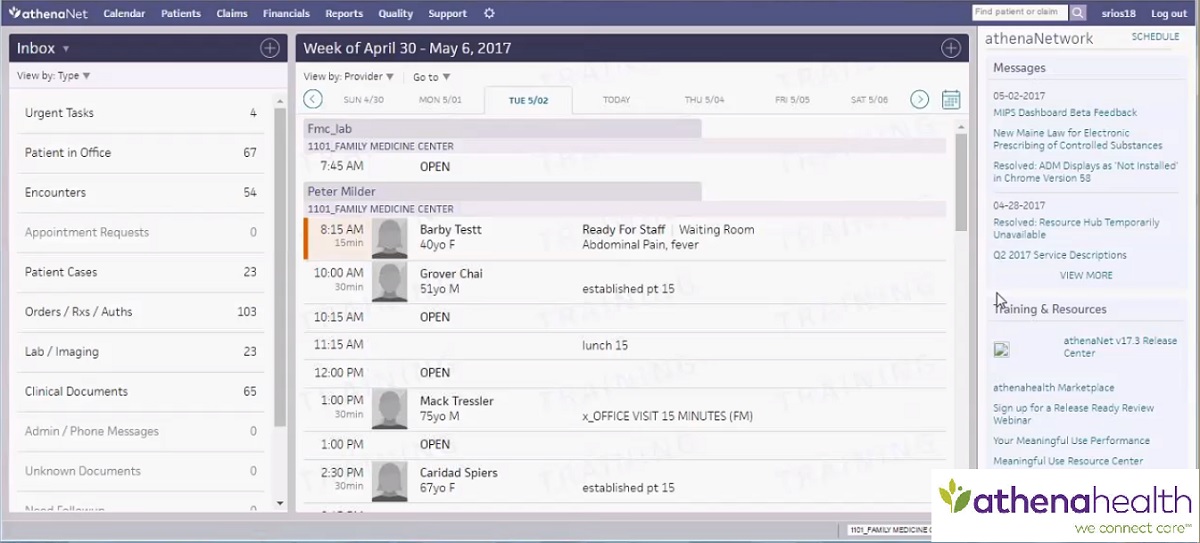Open the settings gear in top menu
Viewport: 1200px width, 543px height.
coord(489,13)
